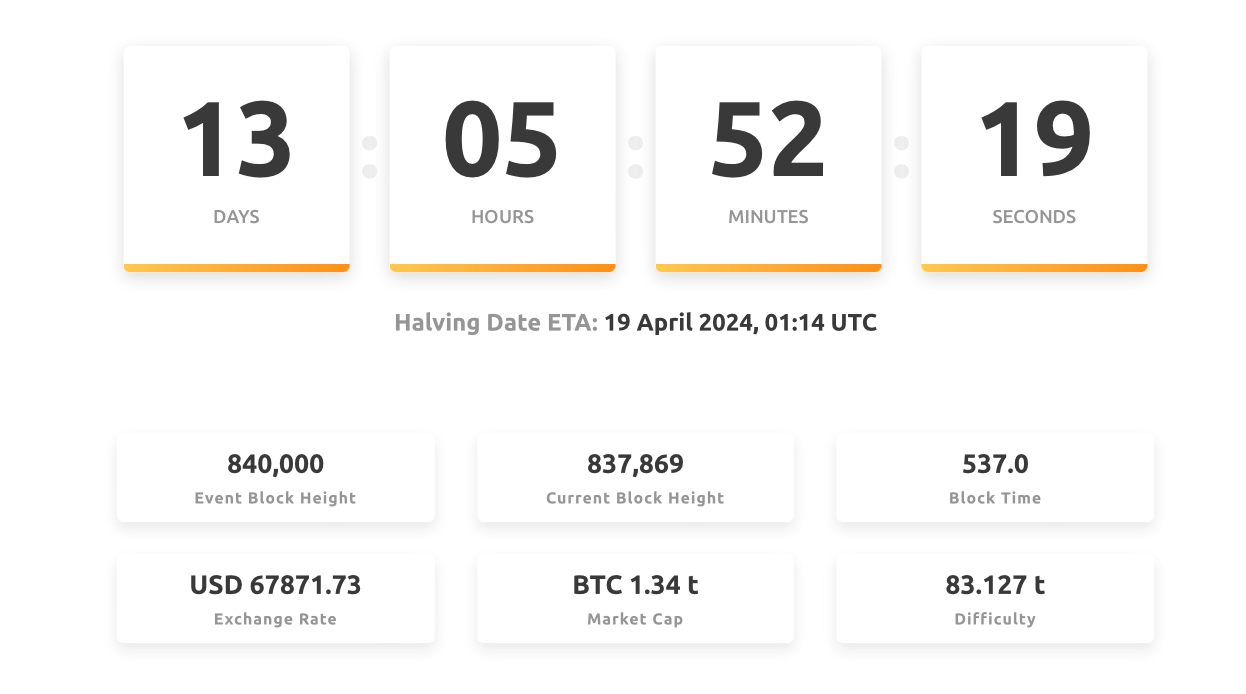Click the colon between minutes and seconds
Image resolution: width=1246 pixels, height=694 pixels.
[902, 157]
